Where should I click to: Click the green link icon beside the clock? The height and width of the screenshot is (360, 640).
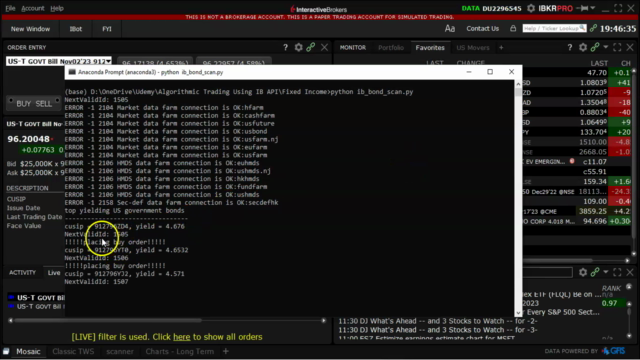point(593,28)
